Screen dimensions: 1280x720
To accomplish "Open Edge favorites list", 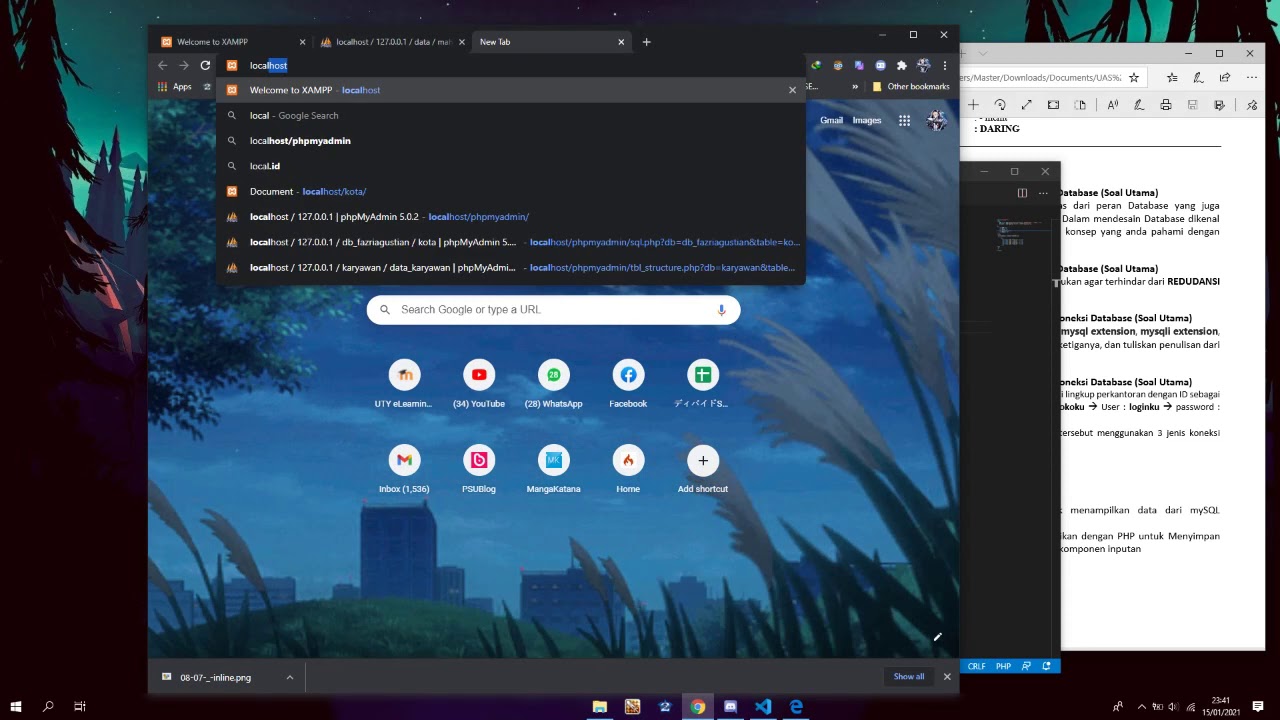I will (x=1171, y=77).
